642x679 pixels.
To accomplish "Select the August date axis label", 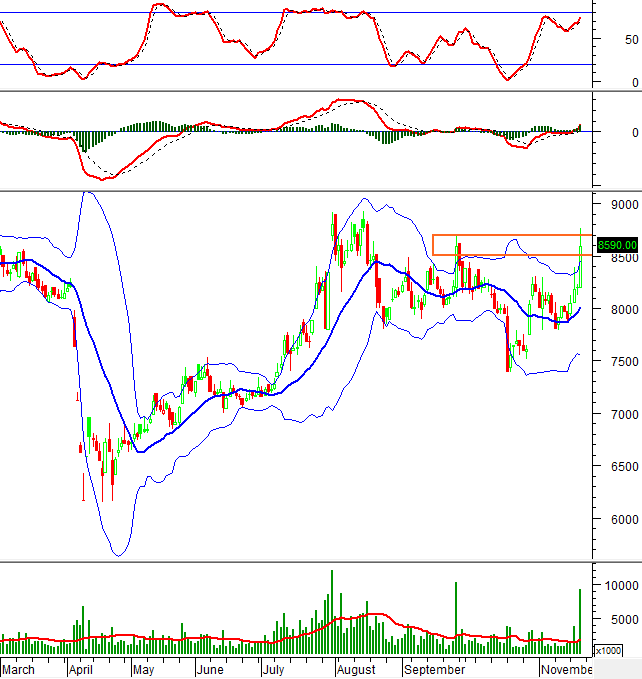I will (357, 669).
